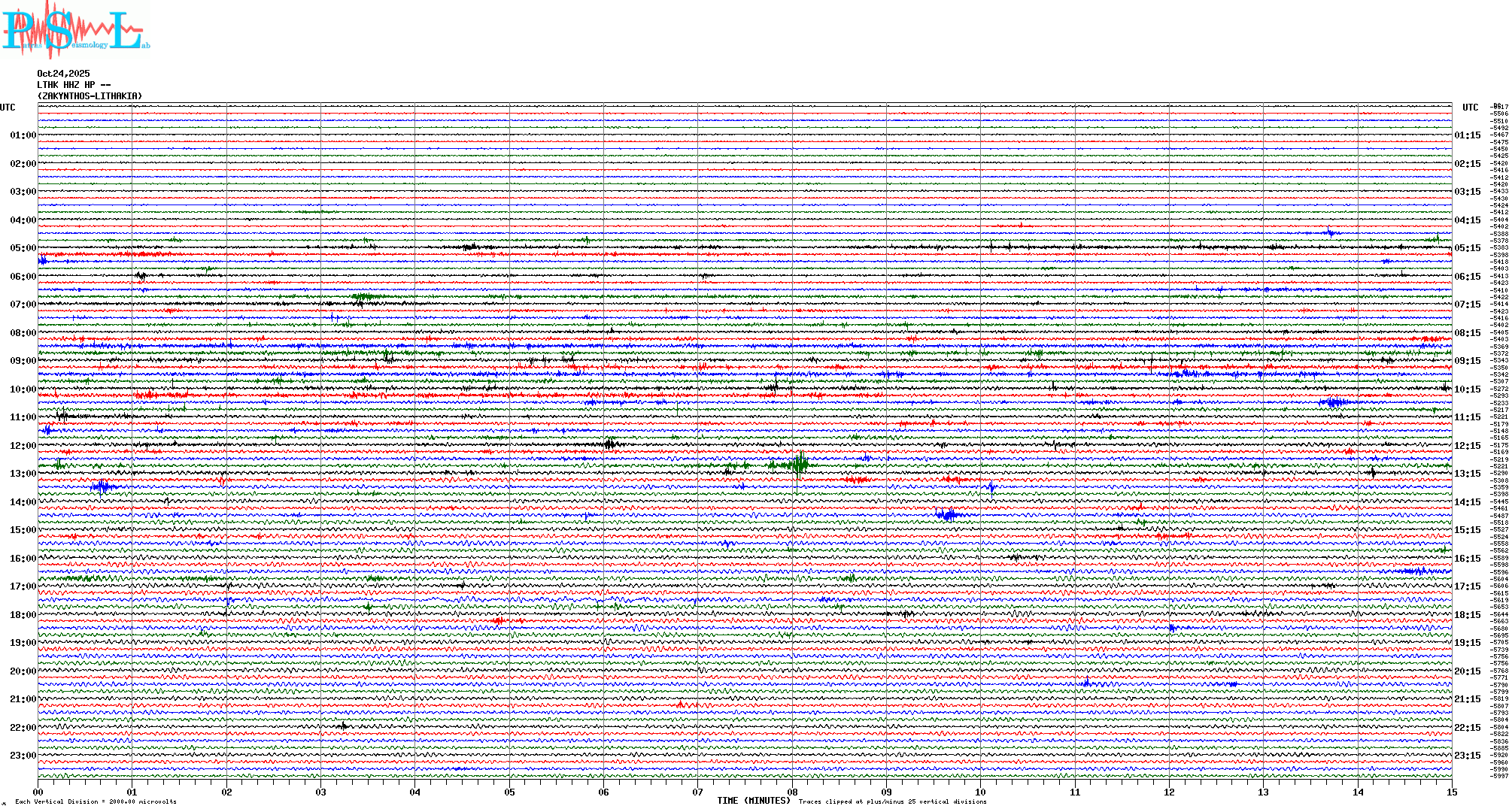Image resolution: width=1512 pixels, height=812 pixels.
Task: Click the large green event near minute 08
Action: tap(799, 463)
